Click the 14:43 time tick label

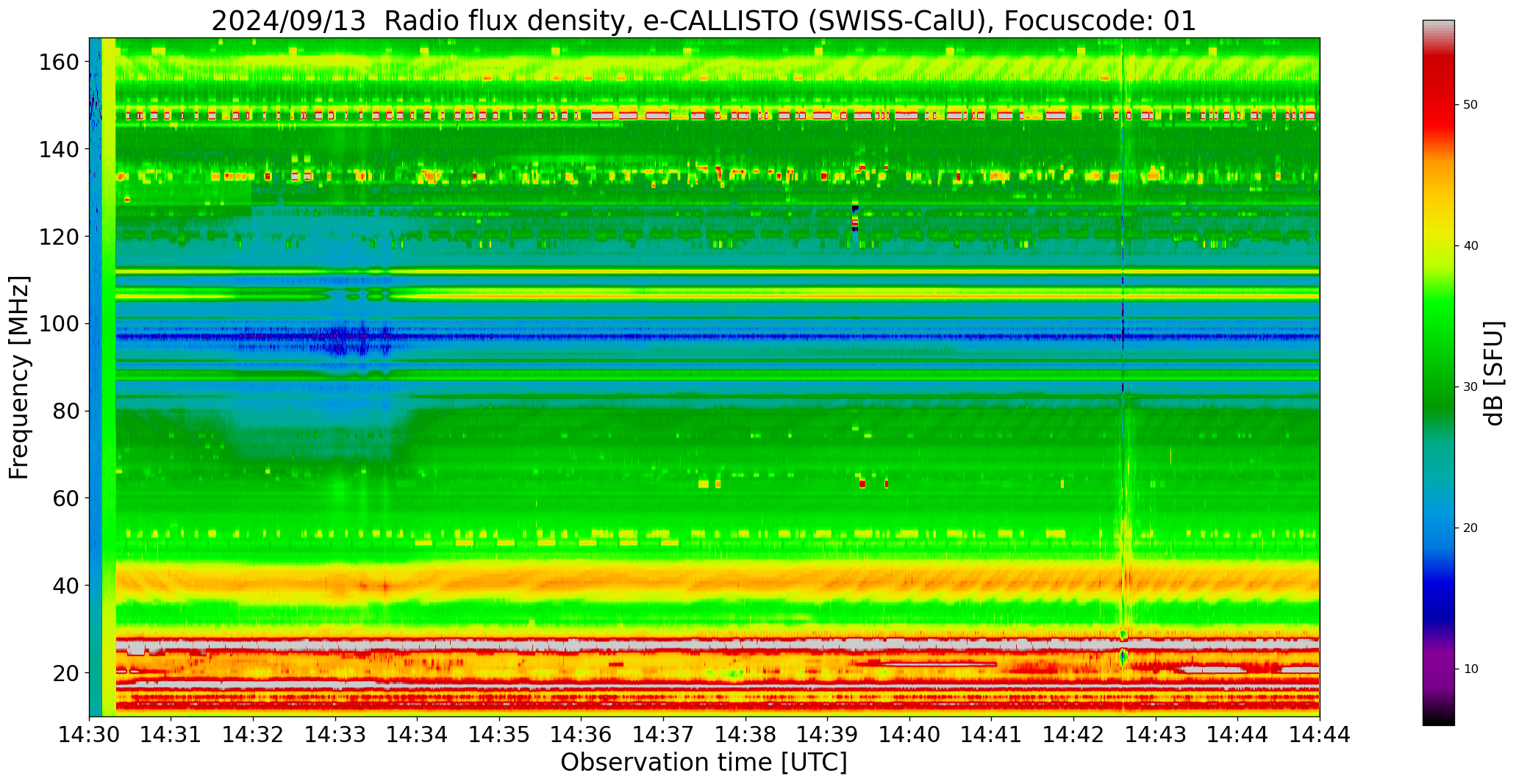[x=1155, y=734]
